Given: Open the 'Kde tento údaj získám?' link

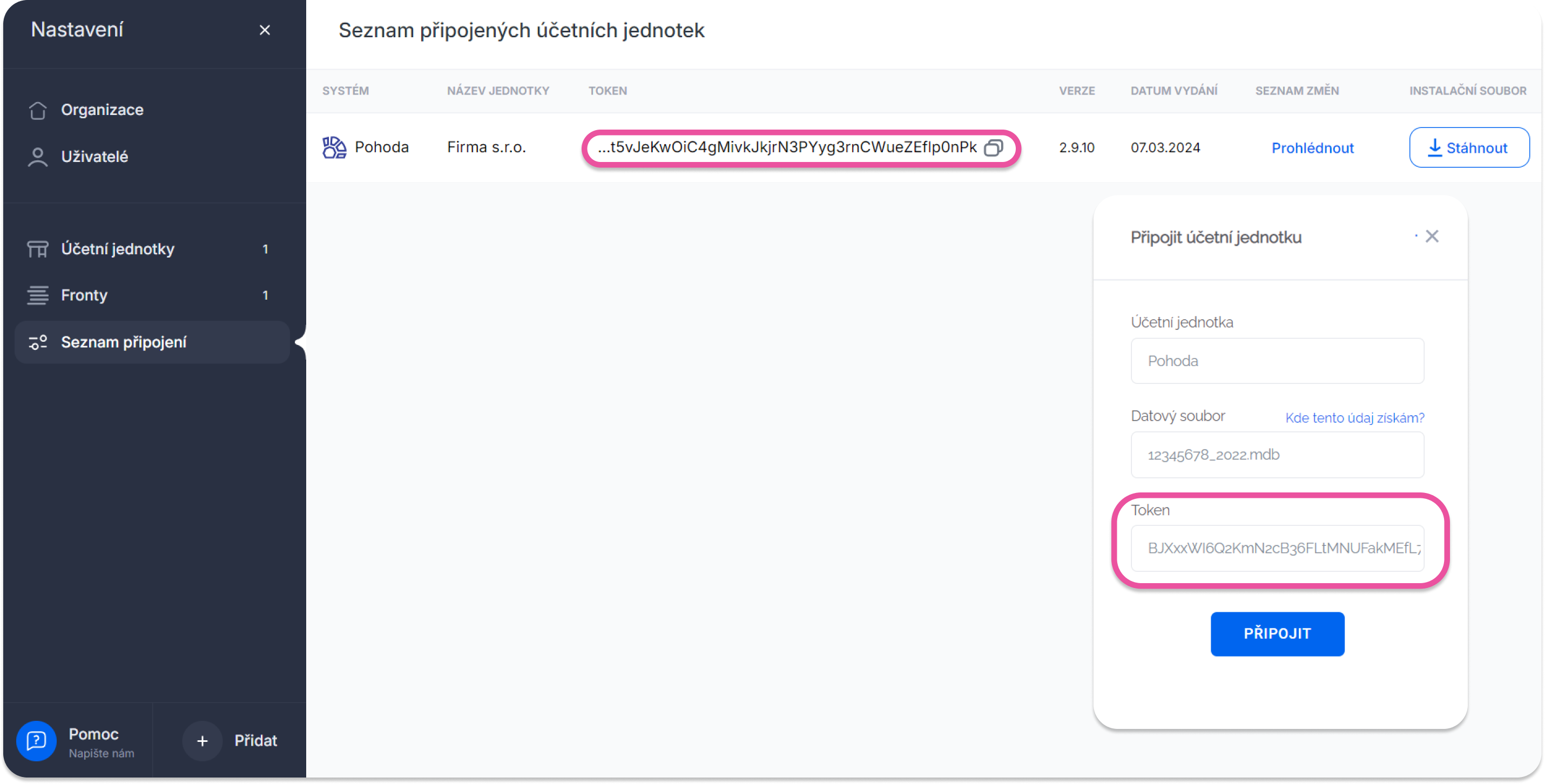Looking at the screenshot, I should click(x=1354, y=418).
